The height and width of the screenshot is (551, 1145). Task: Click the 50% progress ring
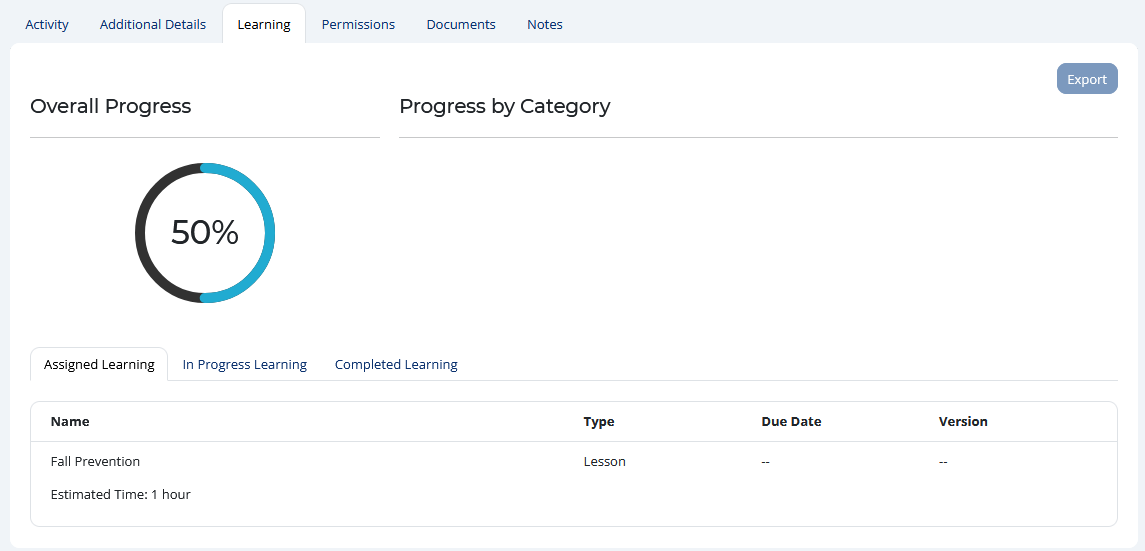point(205,233)
